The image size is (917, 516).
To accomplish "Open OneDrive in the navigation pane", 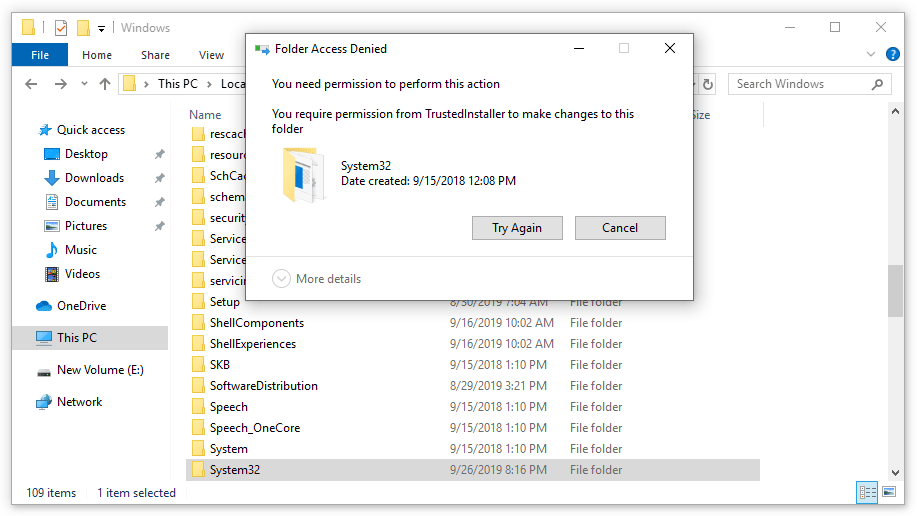I will (x=81, y=306).
